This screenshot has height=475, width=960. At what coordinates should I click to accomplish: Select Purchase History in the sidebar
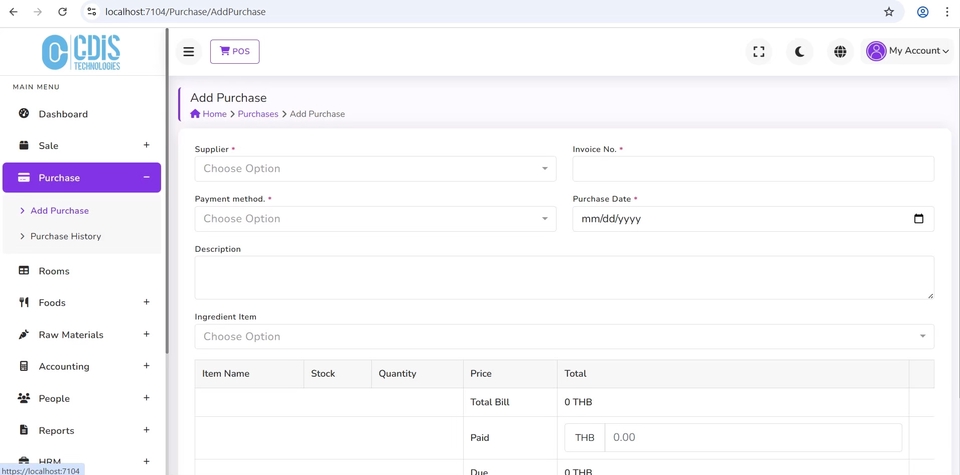(x=66, y=237)
